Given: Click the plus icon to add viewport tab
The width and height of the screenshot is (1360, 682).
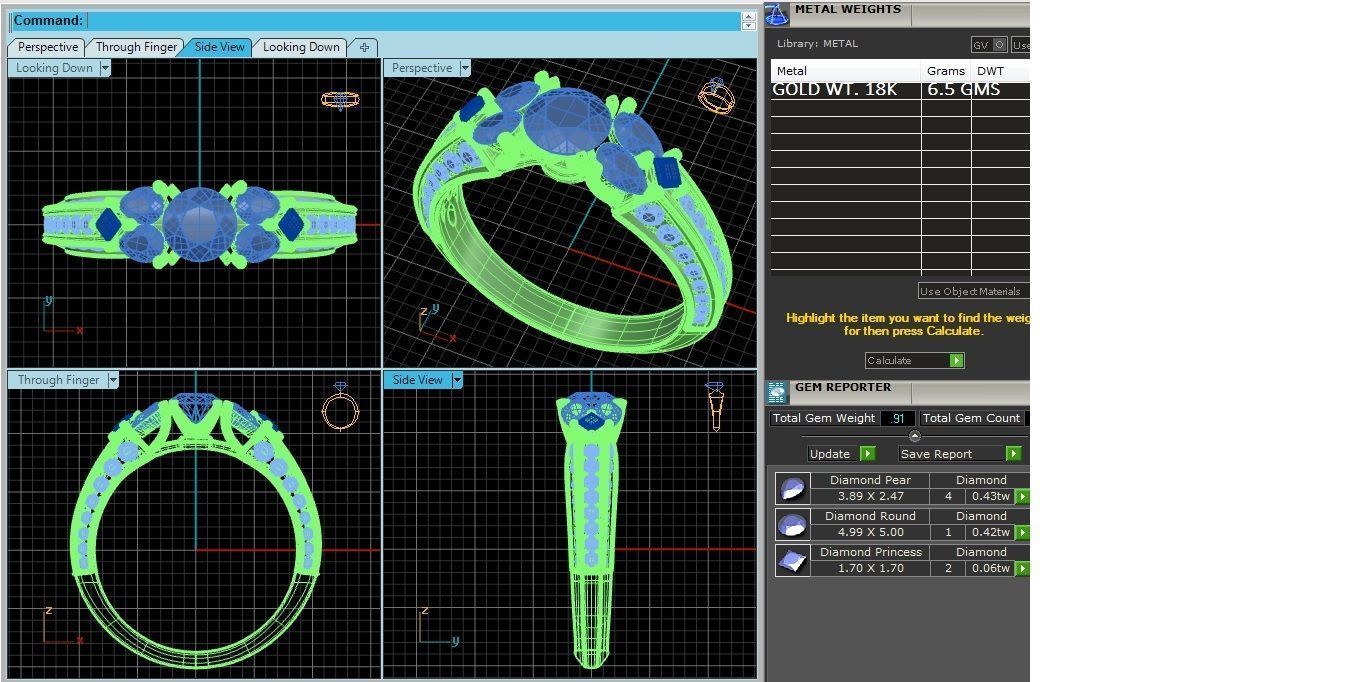Looking at the screenshot, I should coord(364,47).
